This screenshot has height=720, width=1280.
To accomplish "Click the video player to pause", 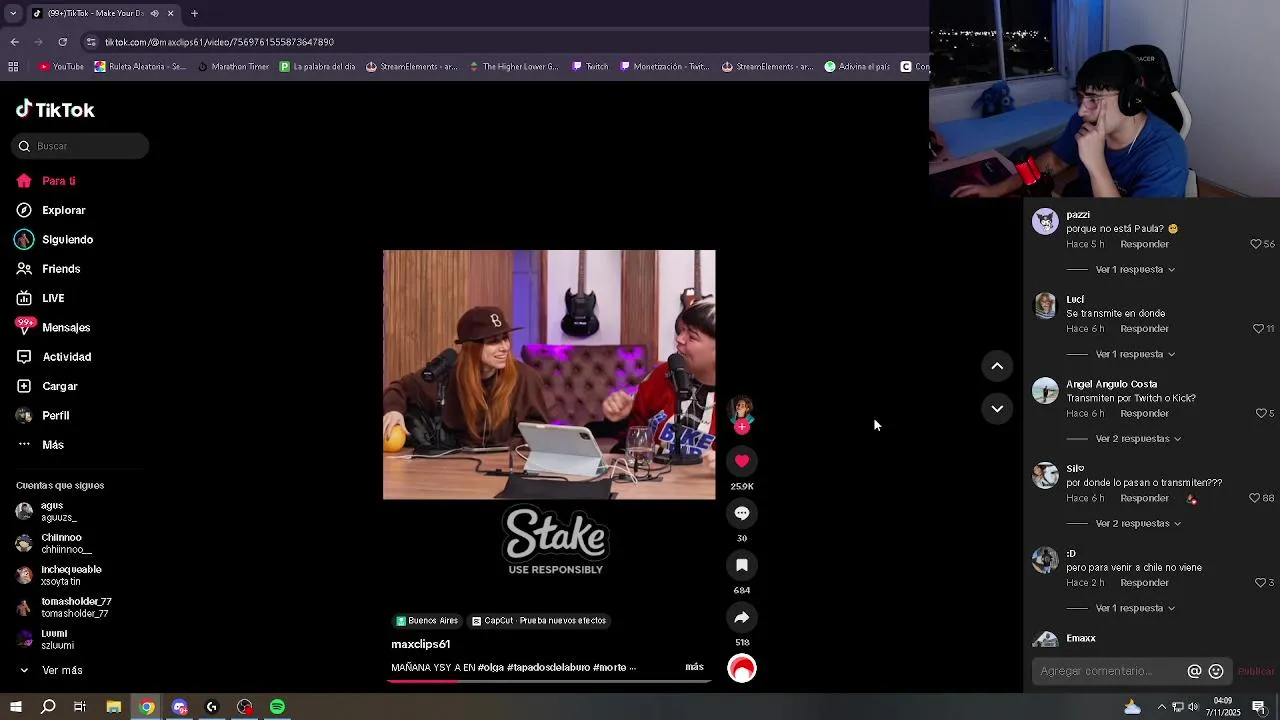I will click(x=549, y=374).
